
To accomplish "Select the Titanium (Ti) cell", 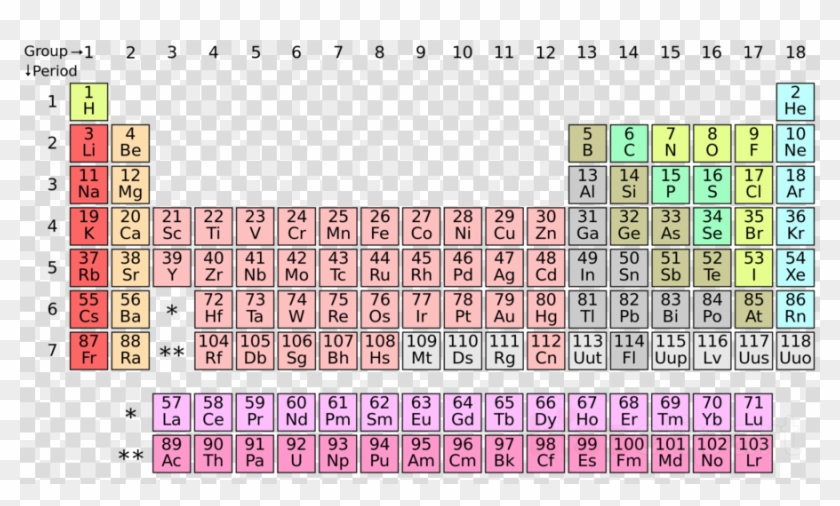I will (x=213, y=226).
